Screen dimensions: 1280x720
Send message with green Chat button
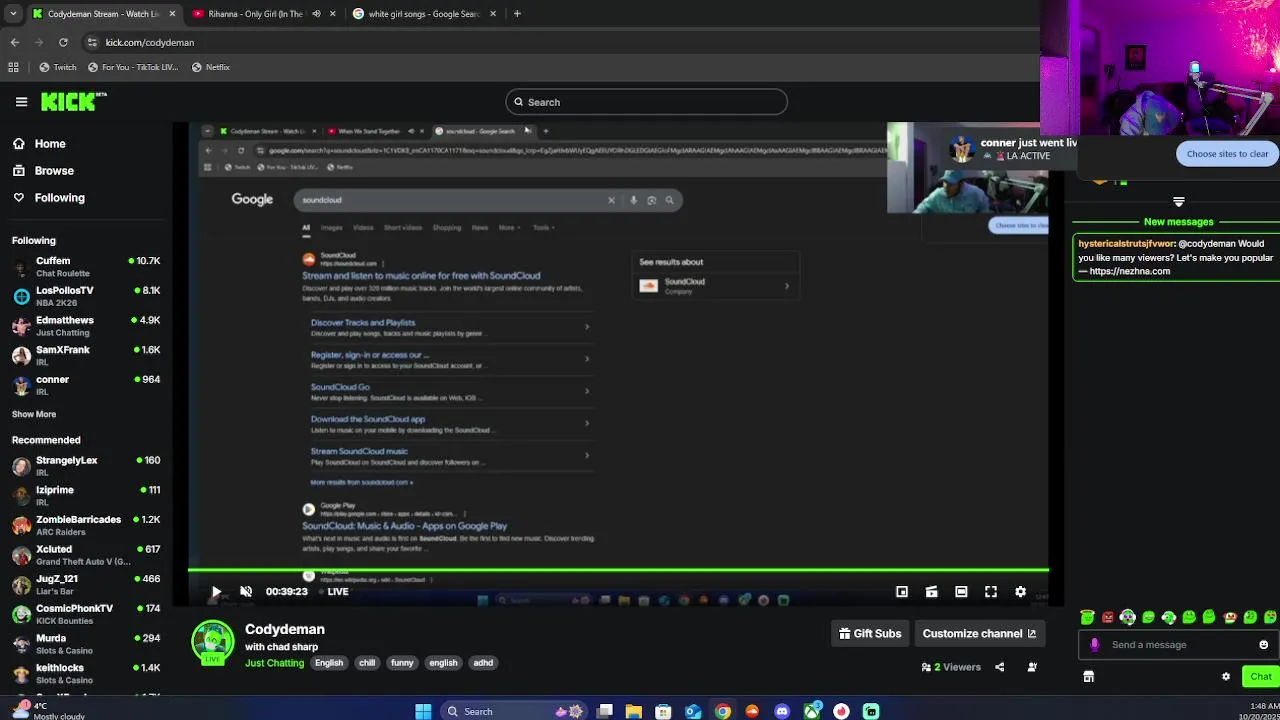pos(1260,677)
